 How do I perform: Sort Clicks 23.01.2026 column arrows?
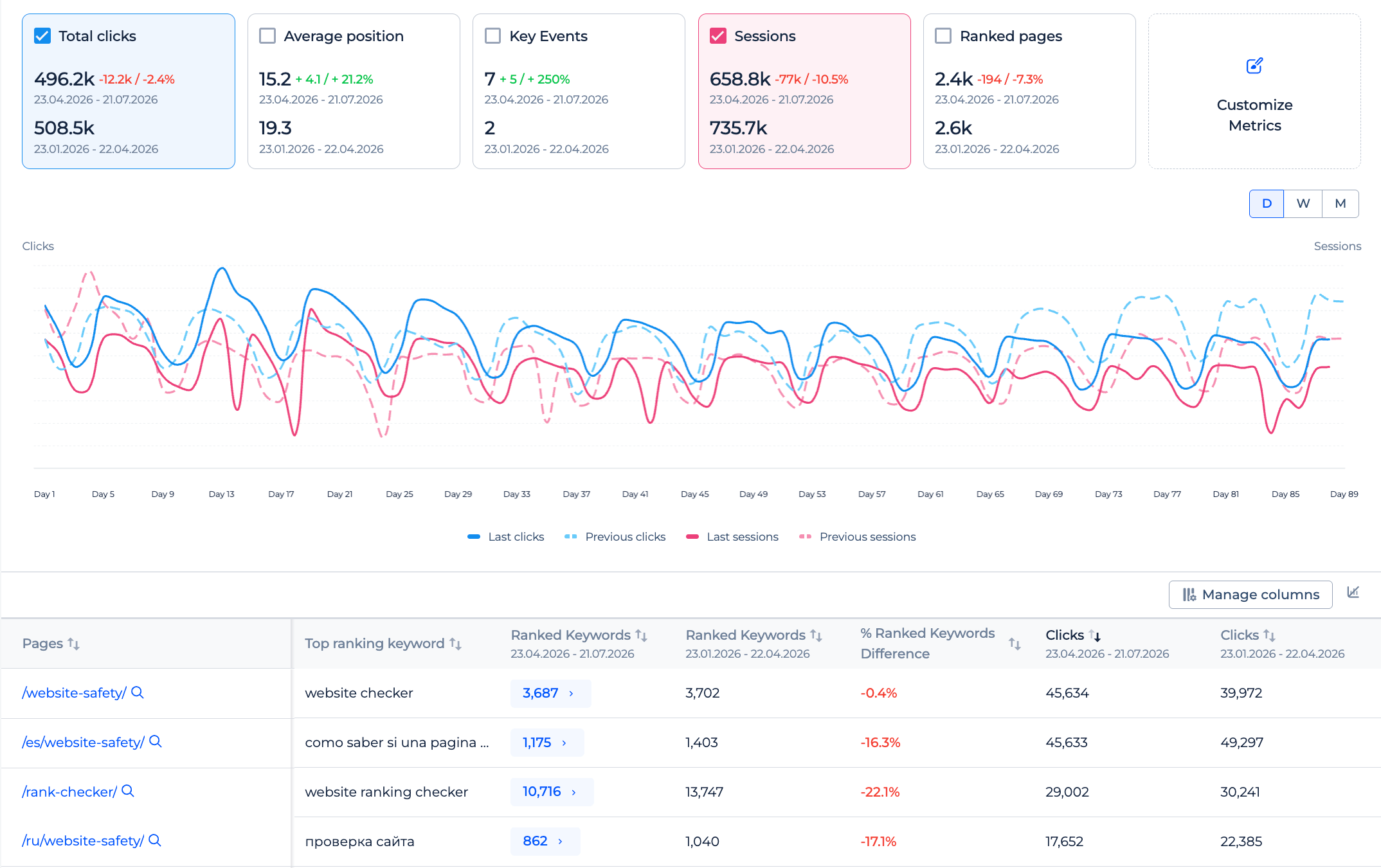click(1270, 635)
